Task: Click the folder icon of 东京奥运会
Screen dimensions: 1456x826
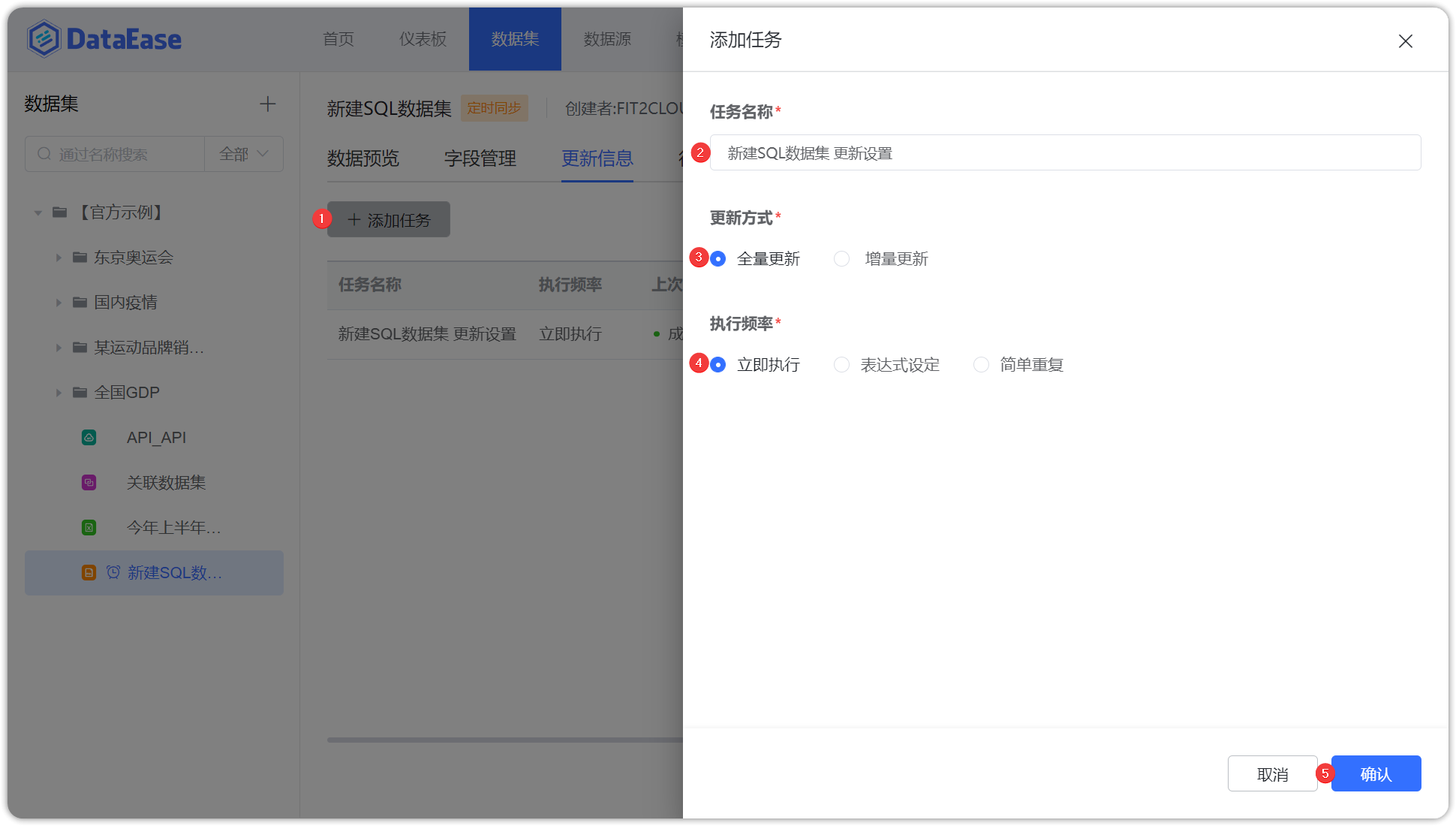Action: coord(80,258)
